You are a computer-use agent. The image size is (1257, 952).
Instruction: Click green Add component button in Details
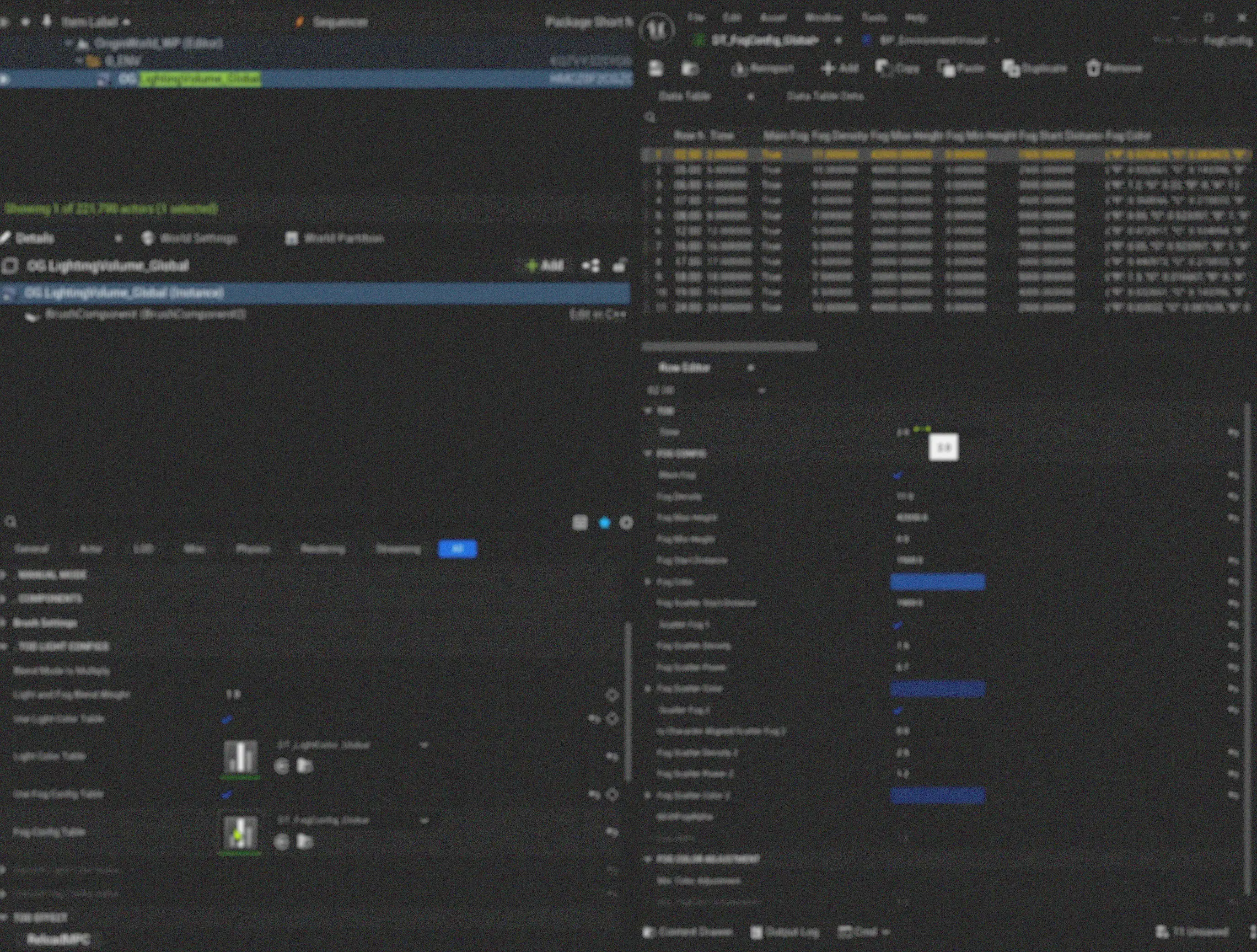(544, 265)
